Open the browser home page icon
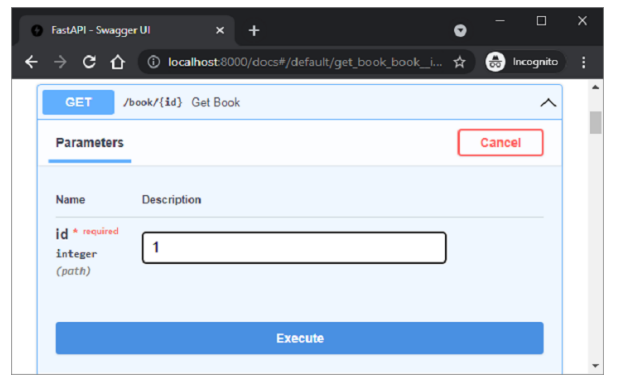This screenshot has height=385, width=619. 118,62
